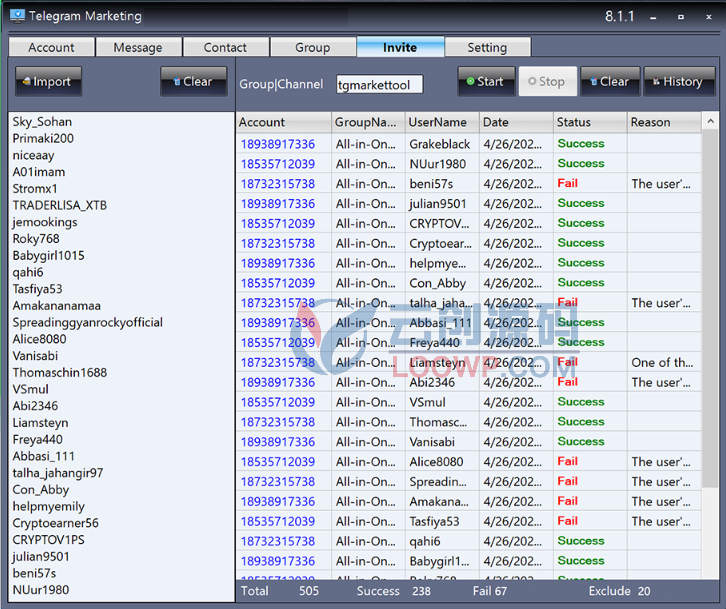This screenshot has height=609, width=726.
Task: Click the Success 238 status entry
Action: click(x=394, y=591)
